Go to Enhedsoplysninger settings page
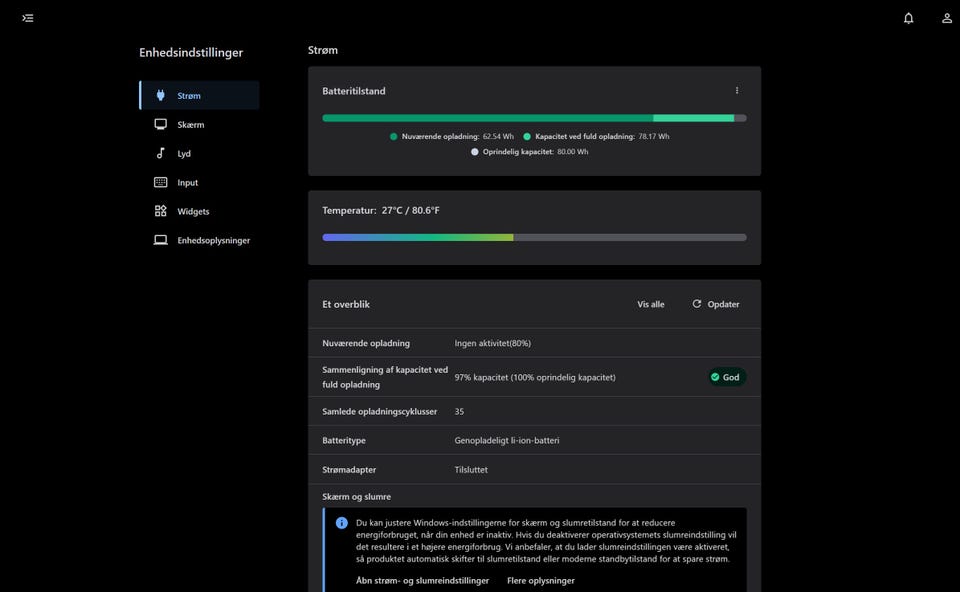The image size is (960, 592). pyautogui.click(x=213, y=240)
